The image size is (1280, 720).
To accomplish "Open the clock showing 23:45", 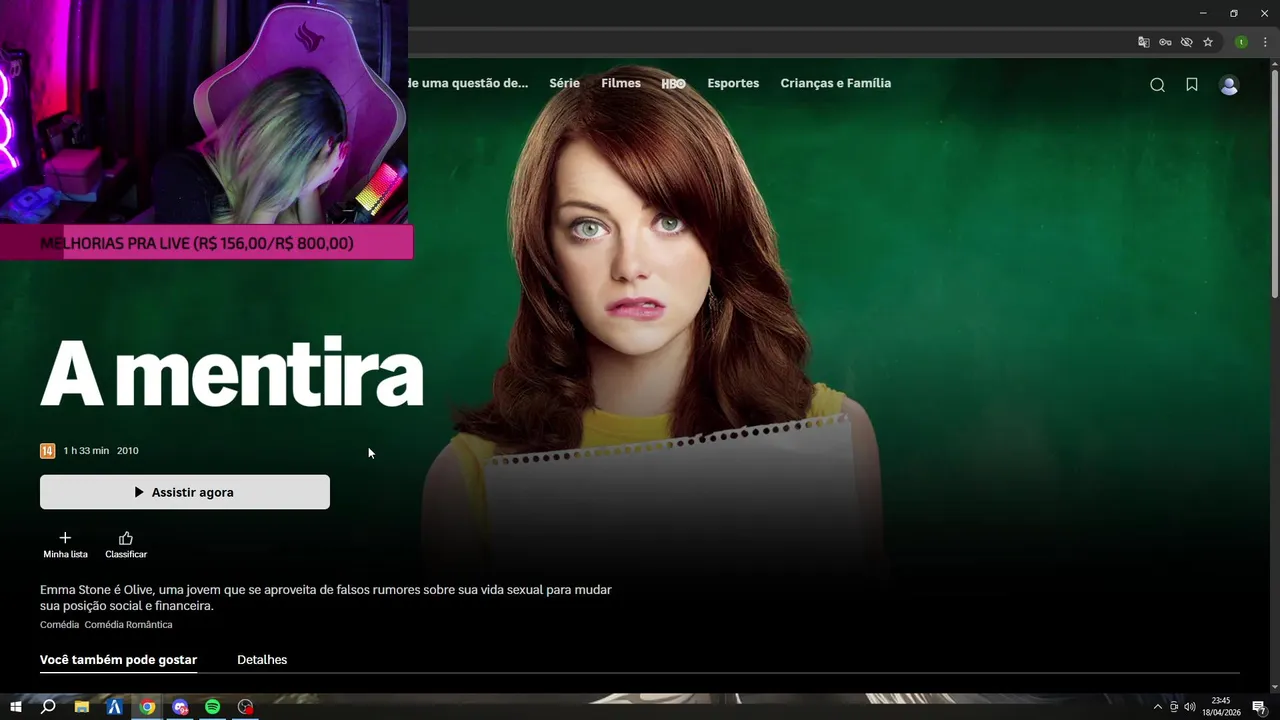I will (1221, 707).
